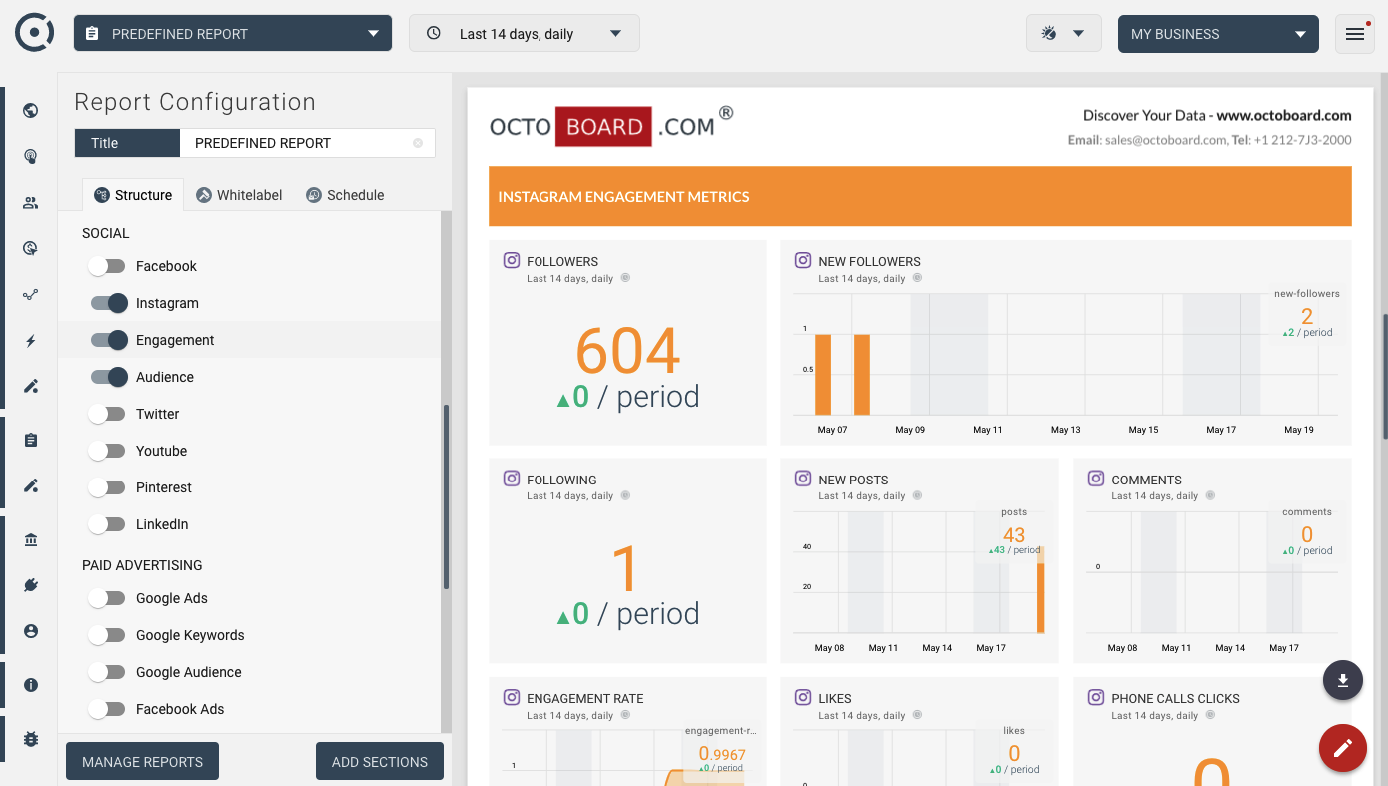Open the bug report sidebar icon

point(31,739)
